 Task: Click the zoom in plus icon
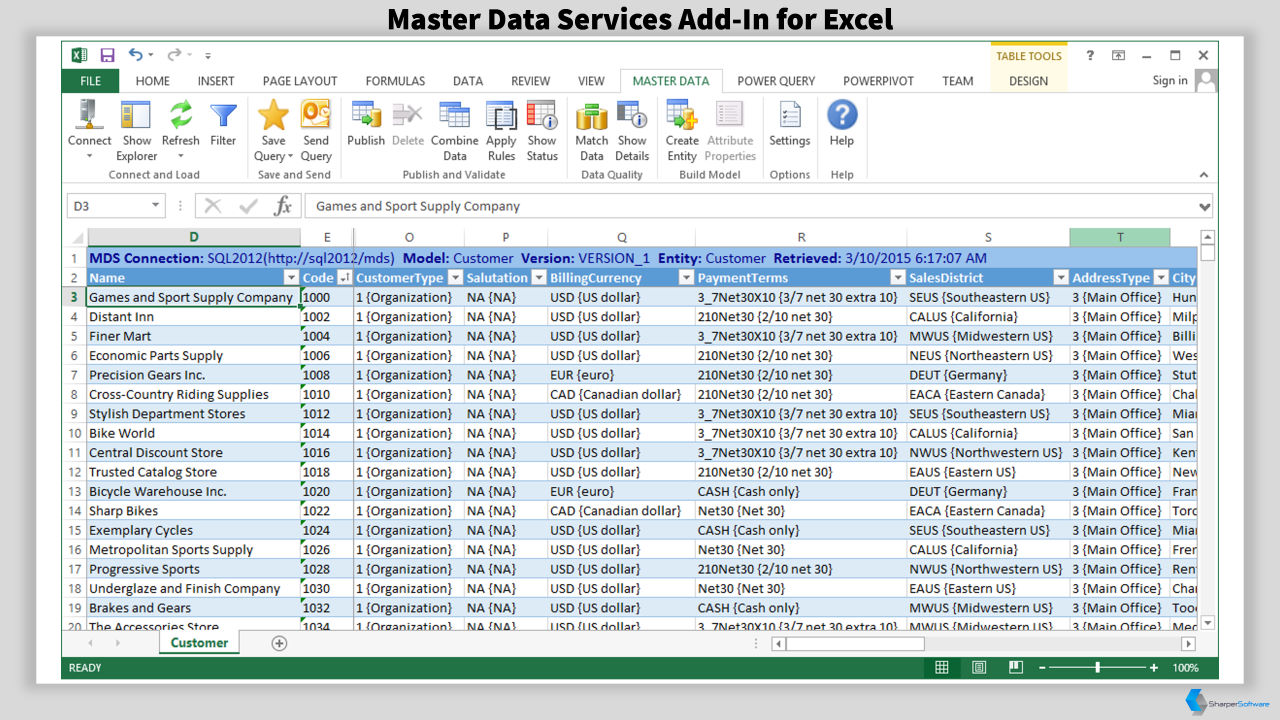pos(1154,667)
